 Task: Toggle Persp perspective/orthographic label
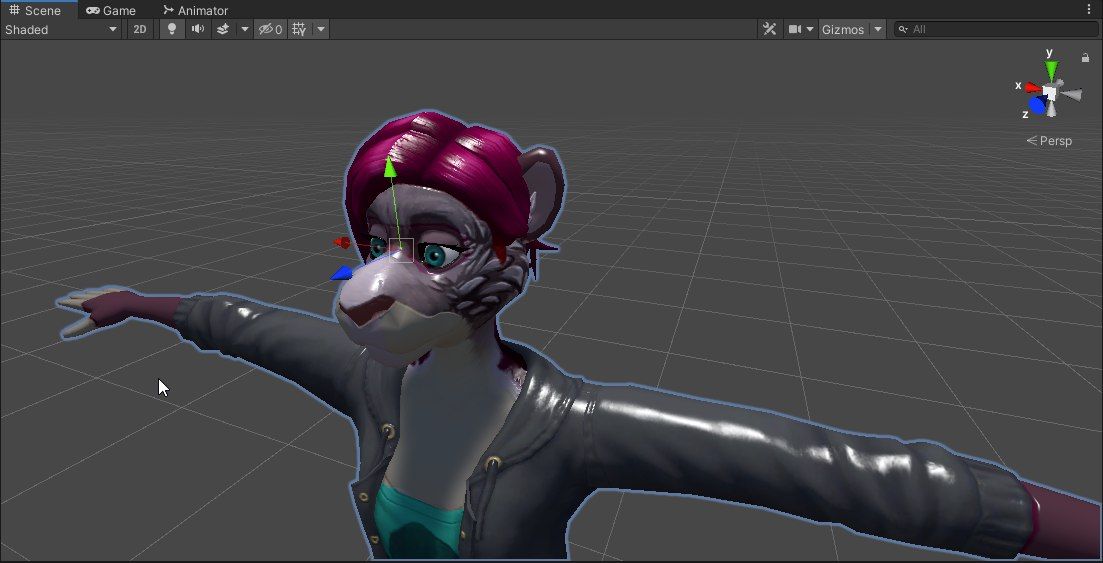point(1049,141)
